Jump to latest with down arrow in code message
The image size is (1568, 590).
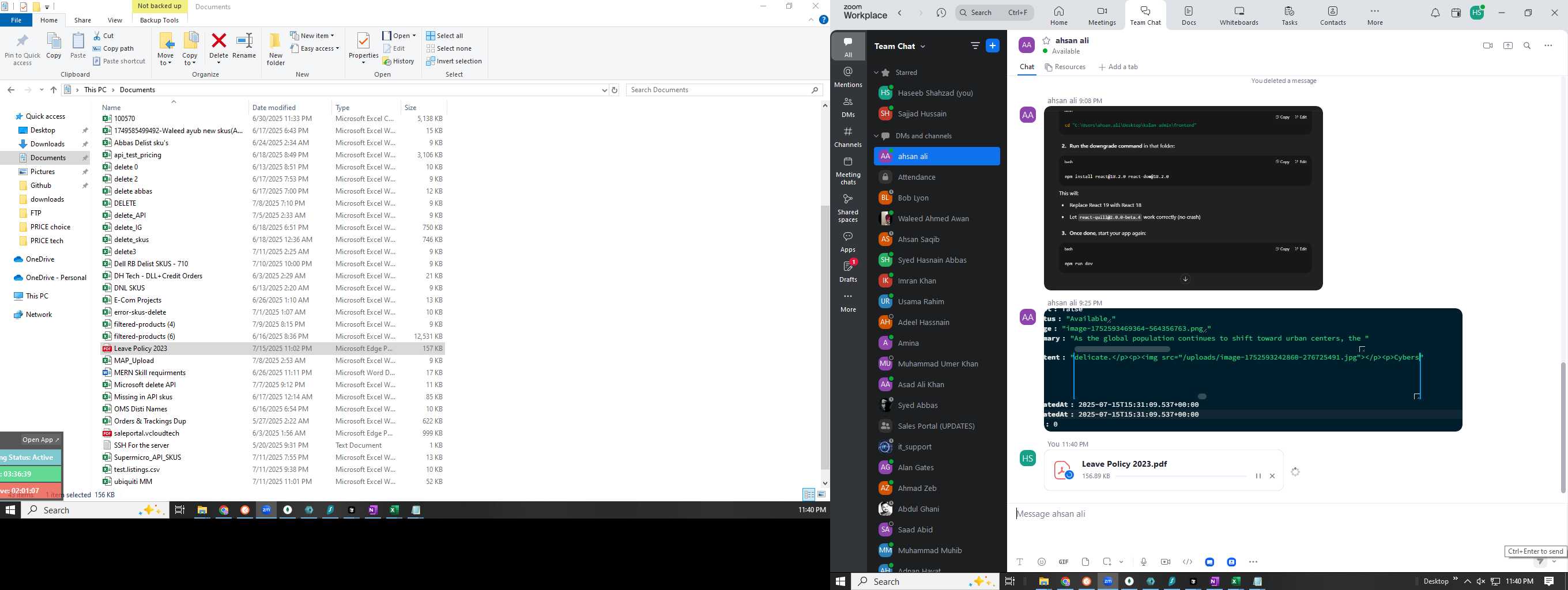point(1185,279)
